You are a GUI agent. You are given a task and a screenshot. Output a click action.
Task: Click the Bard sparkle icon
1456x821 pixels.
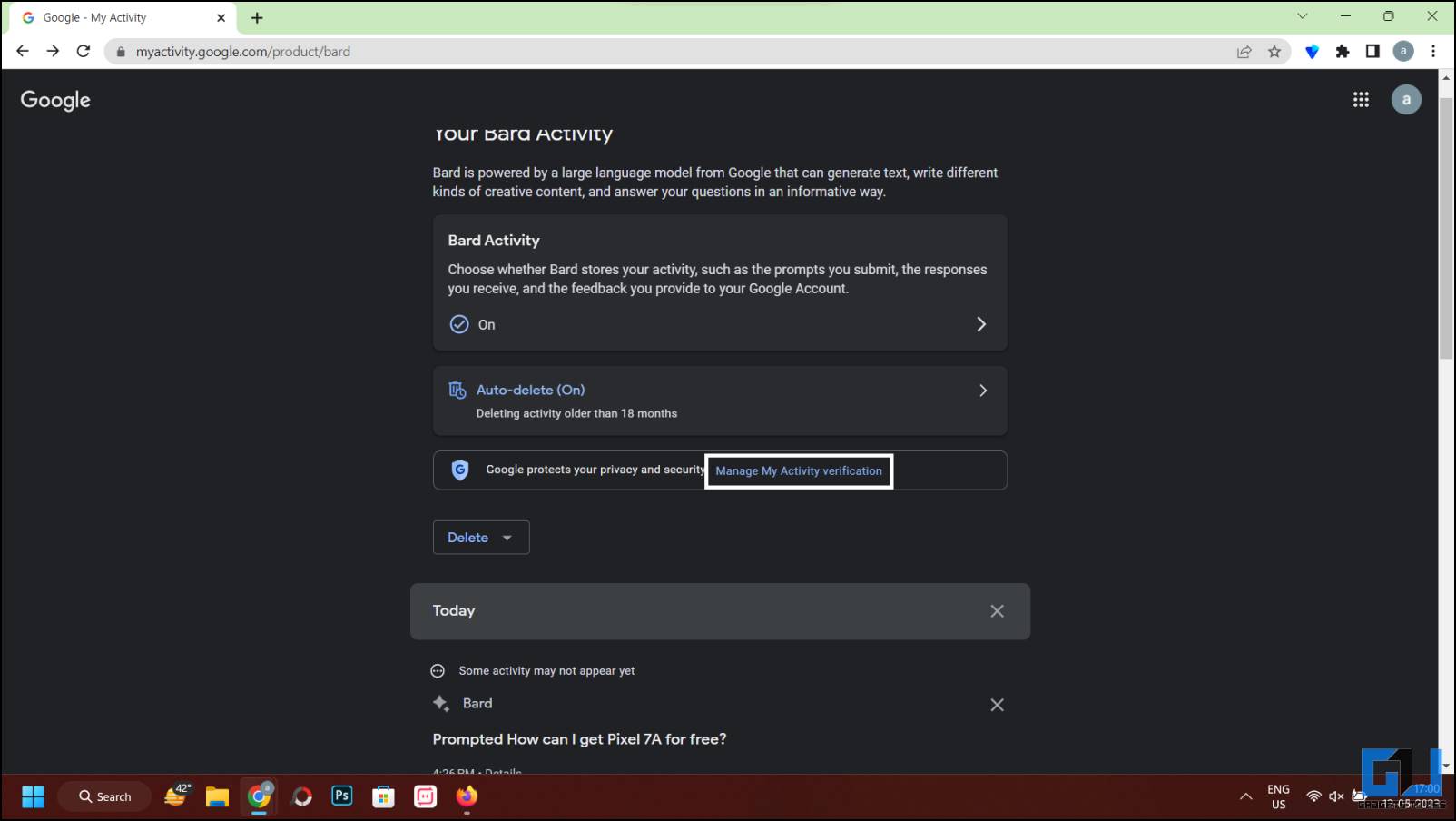coord(441,703)
